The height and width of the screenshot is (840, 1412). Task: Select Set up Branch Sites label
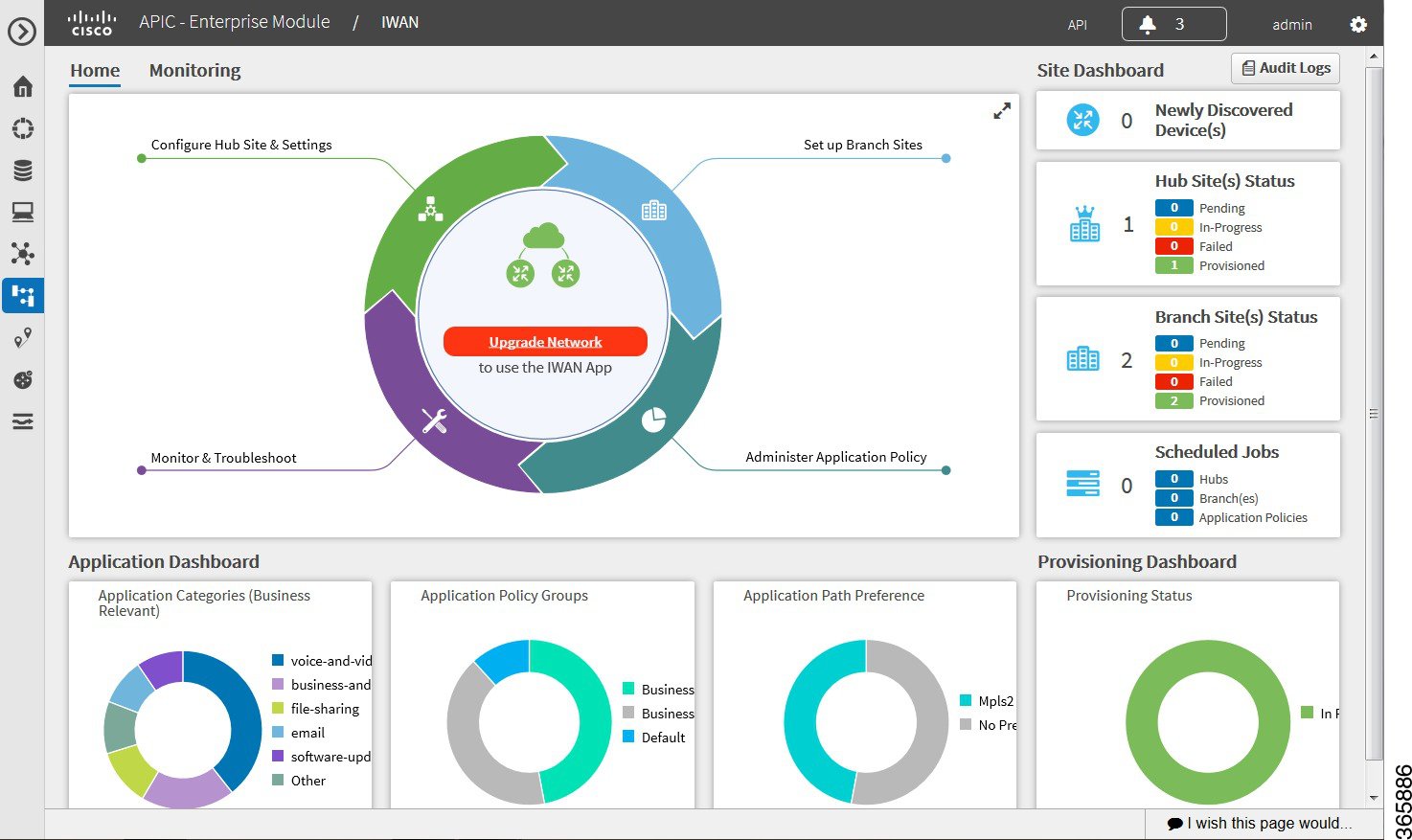point(863,145)
